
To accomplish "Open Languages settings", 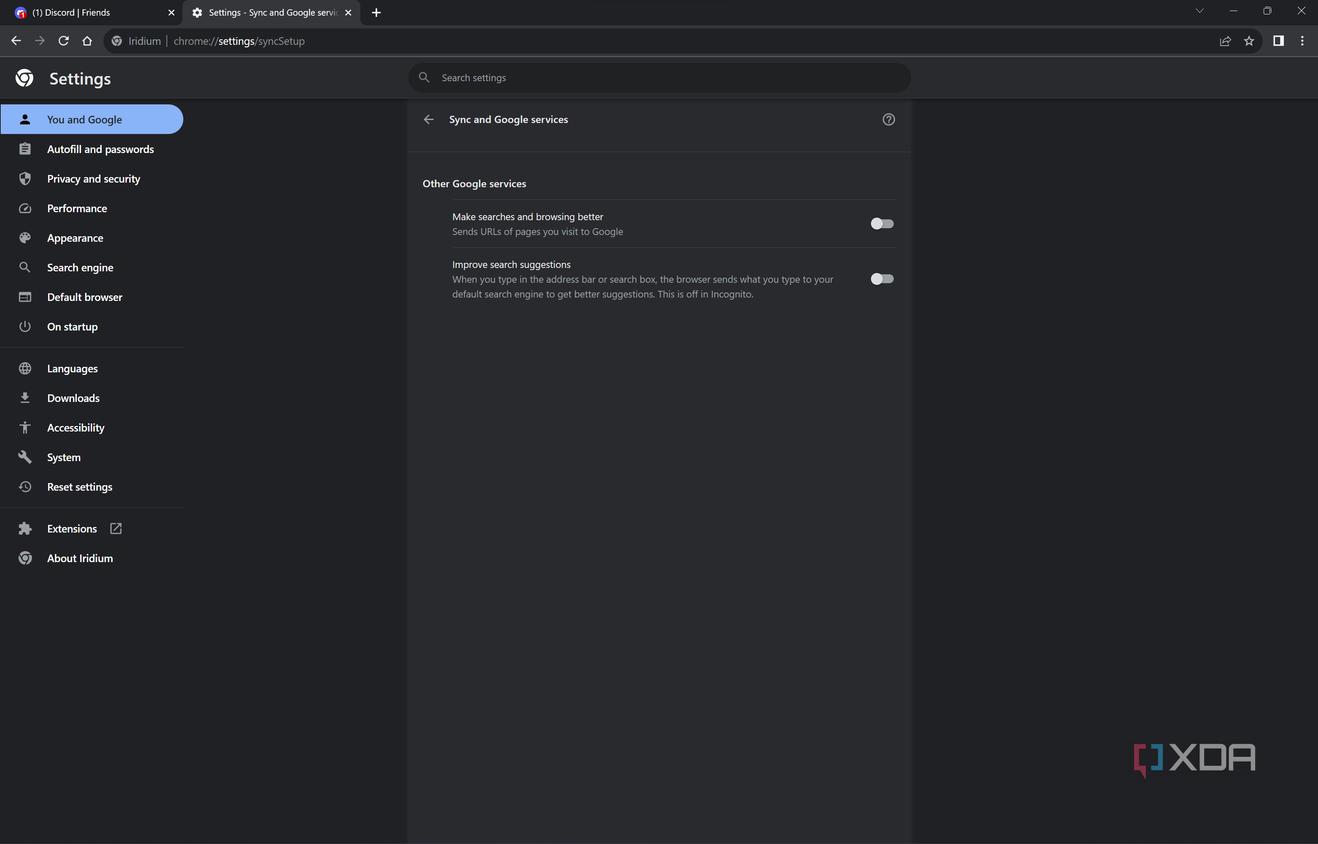I will coord(92,368).
